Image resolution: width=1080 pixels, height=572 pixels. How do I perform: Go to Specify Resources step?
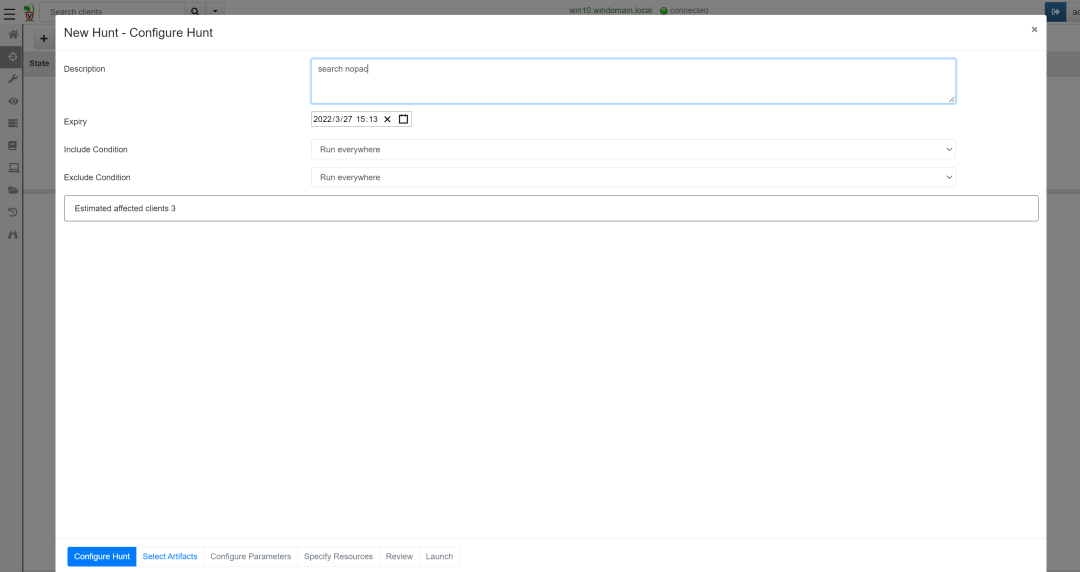tap(338, 556)
